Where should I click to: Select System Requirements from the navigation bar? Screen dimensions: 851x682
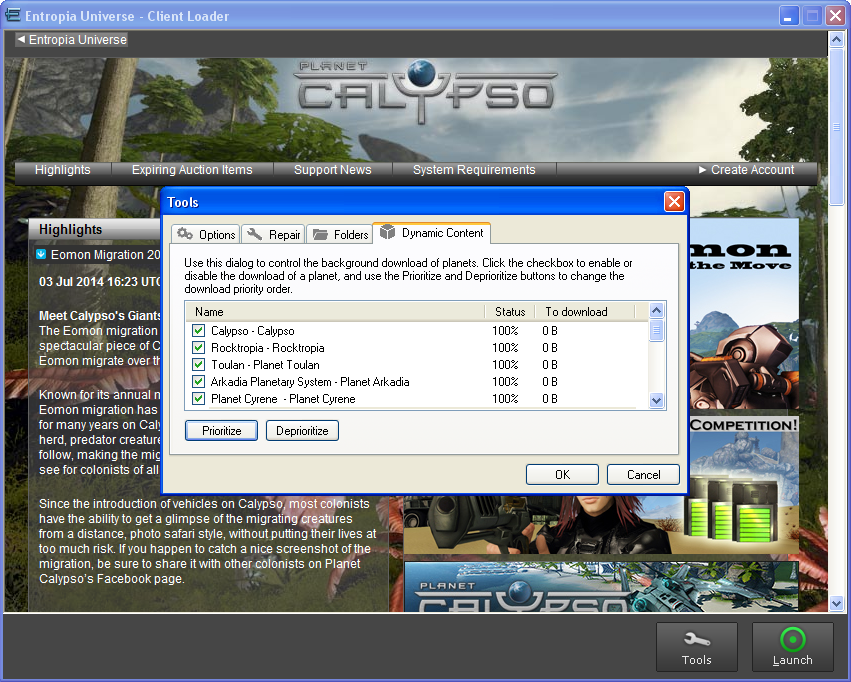[x=473, y=170]
